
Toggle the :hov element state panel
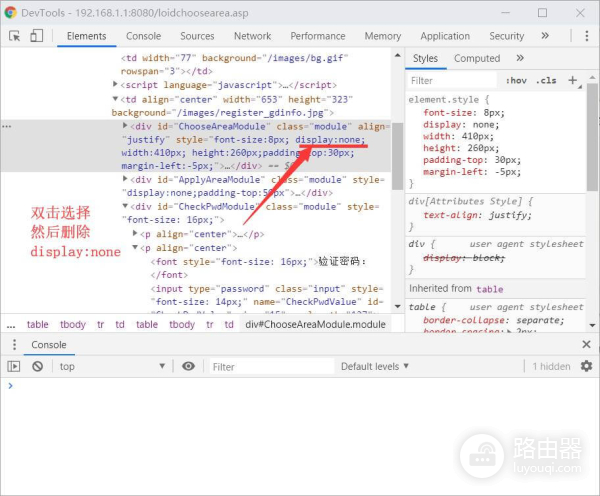[516, 80]
